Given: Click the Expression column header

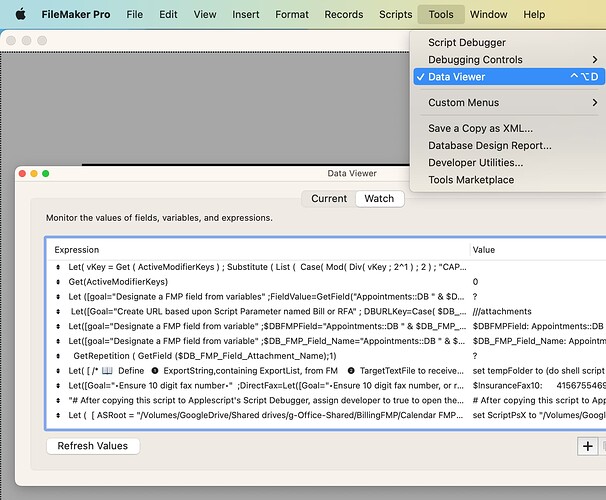Looking at the screenshot, I should 77,250.
